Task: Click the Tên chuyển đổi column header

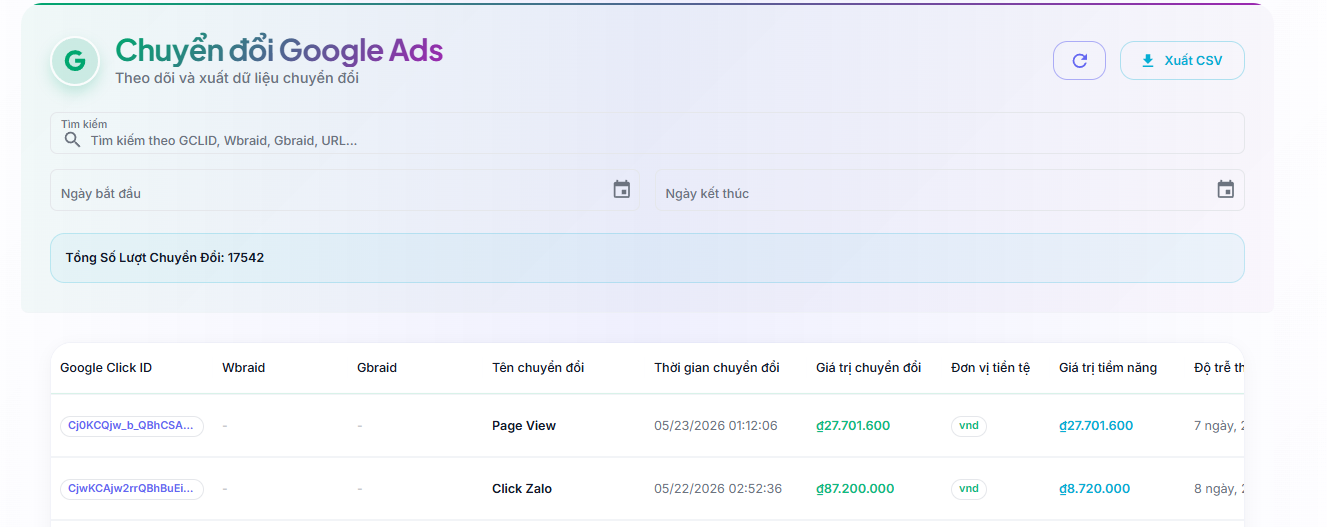Action: coord(538,368)
